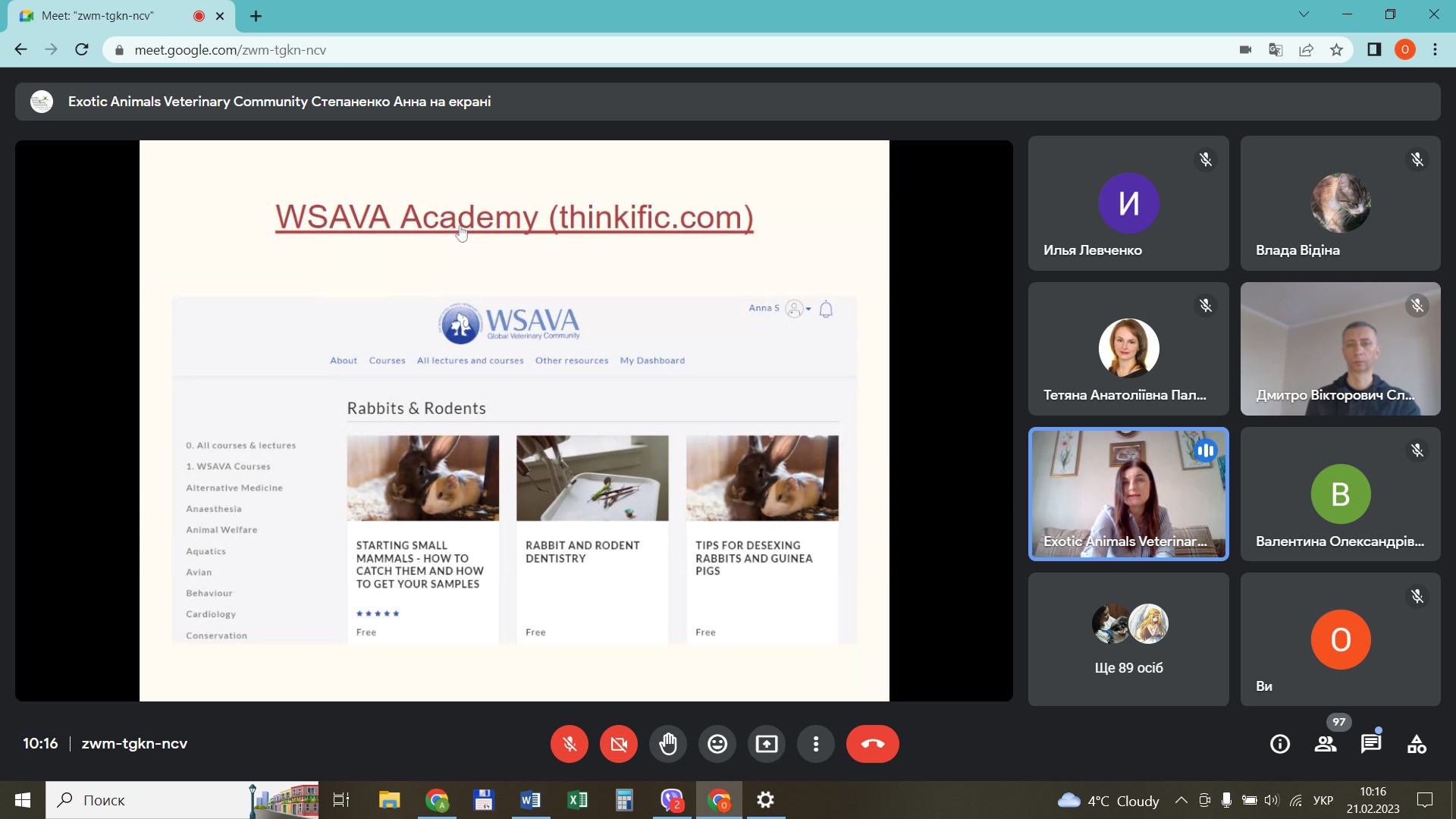Screen dimensions: 1456x819
Task: Translate this page icon
Action: click(x=1276, y=50)
